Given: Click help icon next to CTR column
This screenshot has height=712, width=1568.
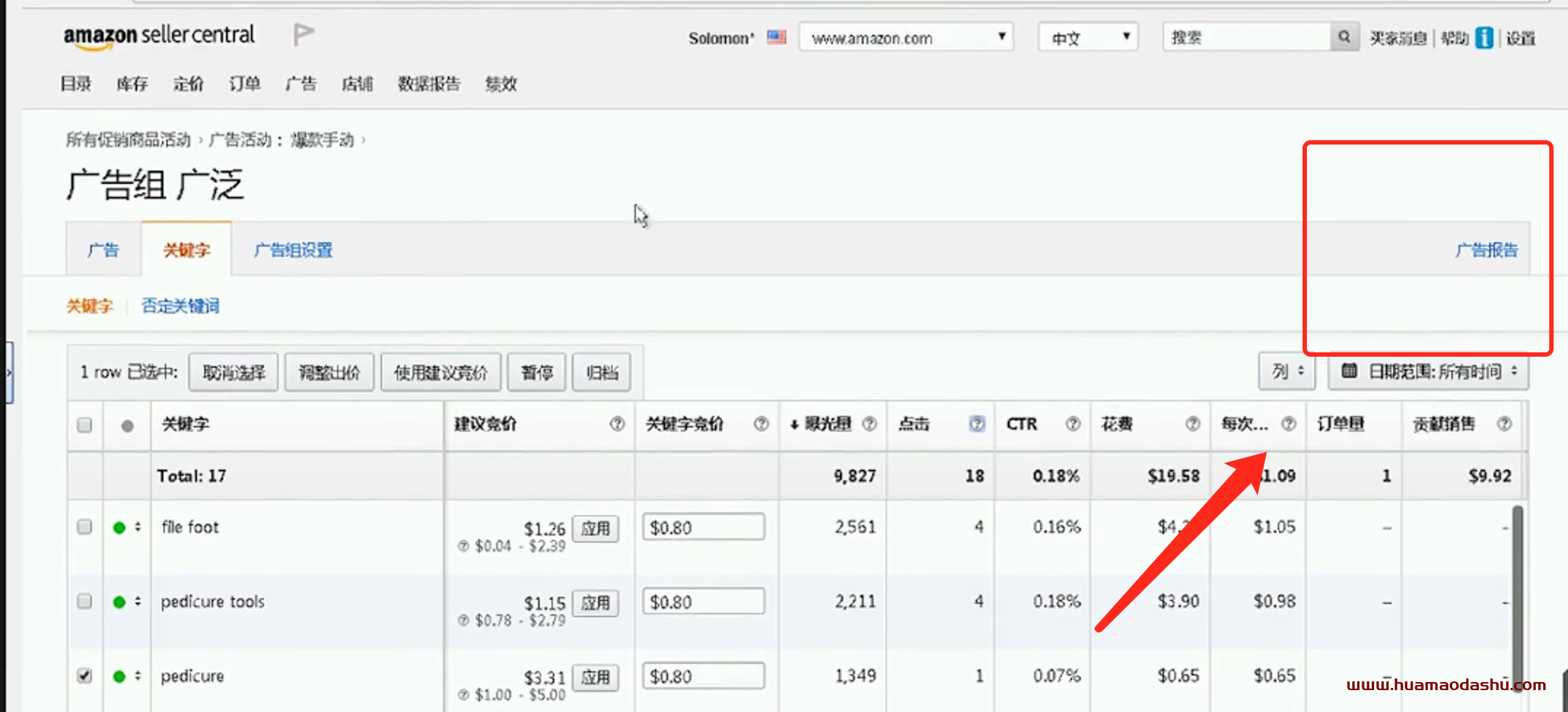Looking at the screenshot, I should [1072, 424].
